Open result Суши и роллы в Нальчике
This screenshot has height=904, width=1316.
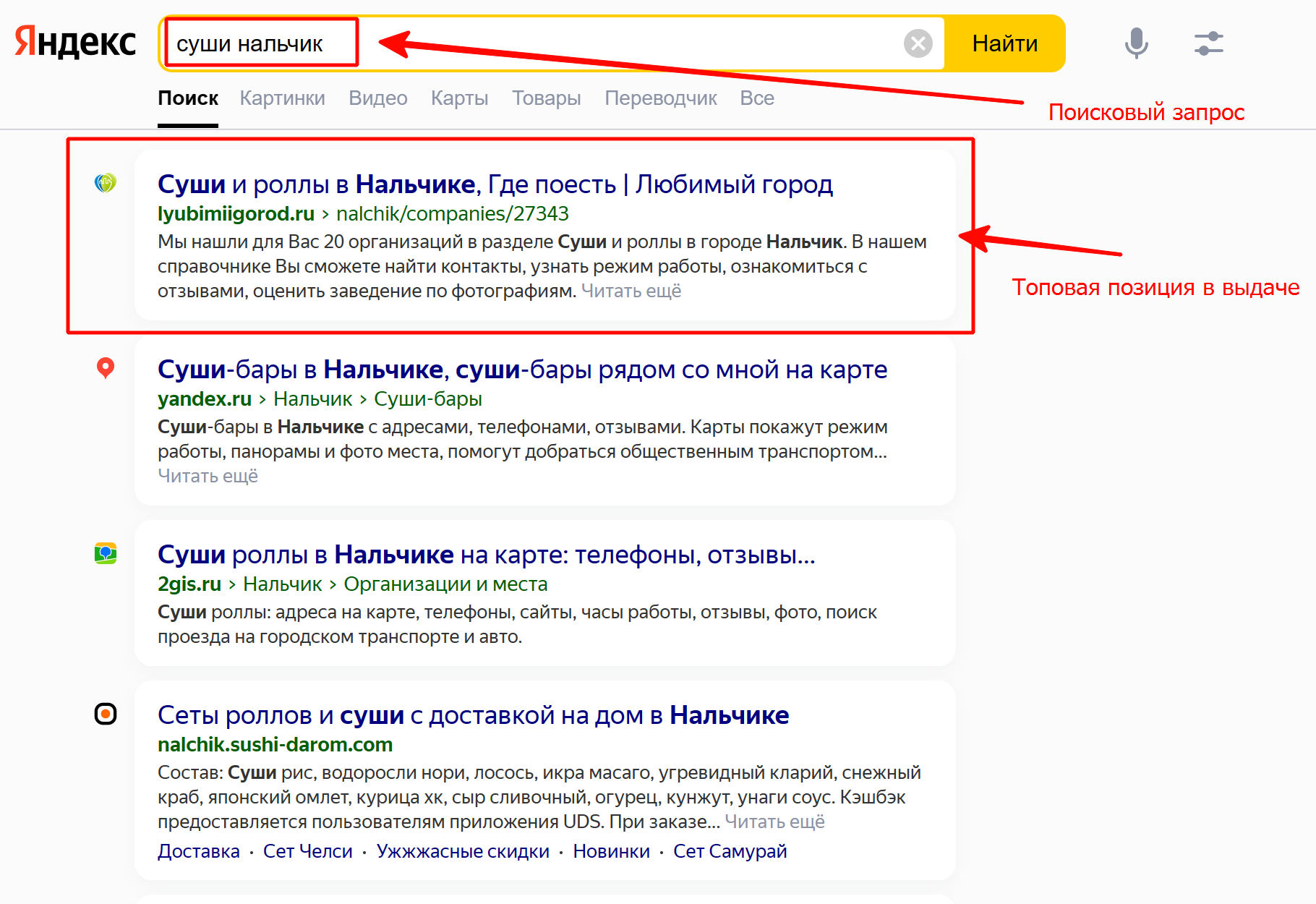(495, 184)
